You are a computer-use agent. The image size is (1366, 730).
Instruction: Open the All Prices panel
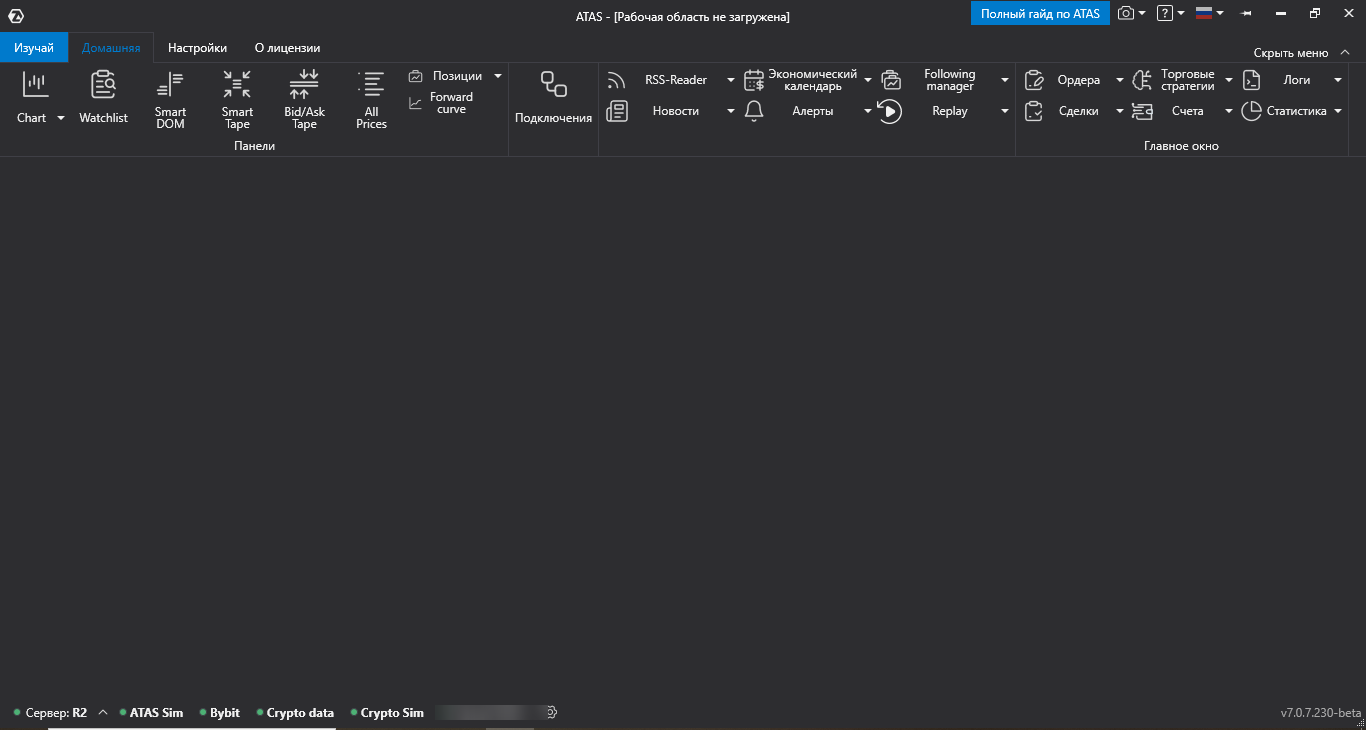coord(371,99)
